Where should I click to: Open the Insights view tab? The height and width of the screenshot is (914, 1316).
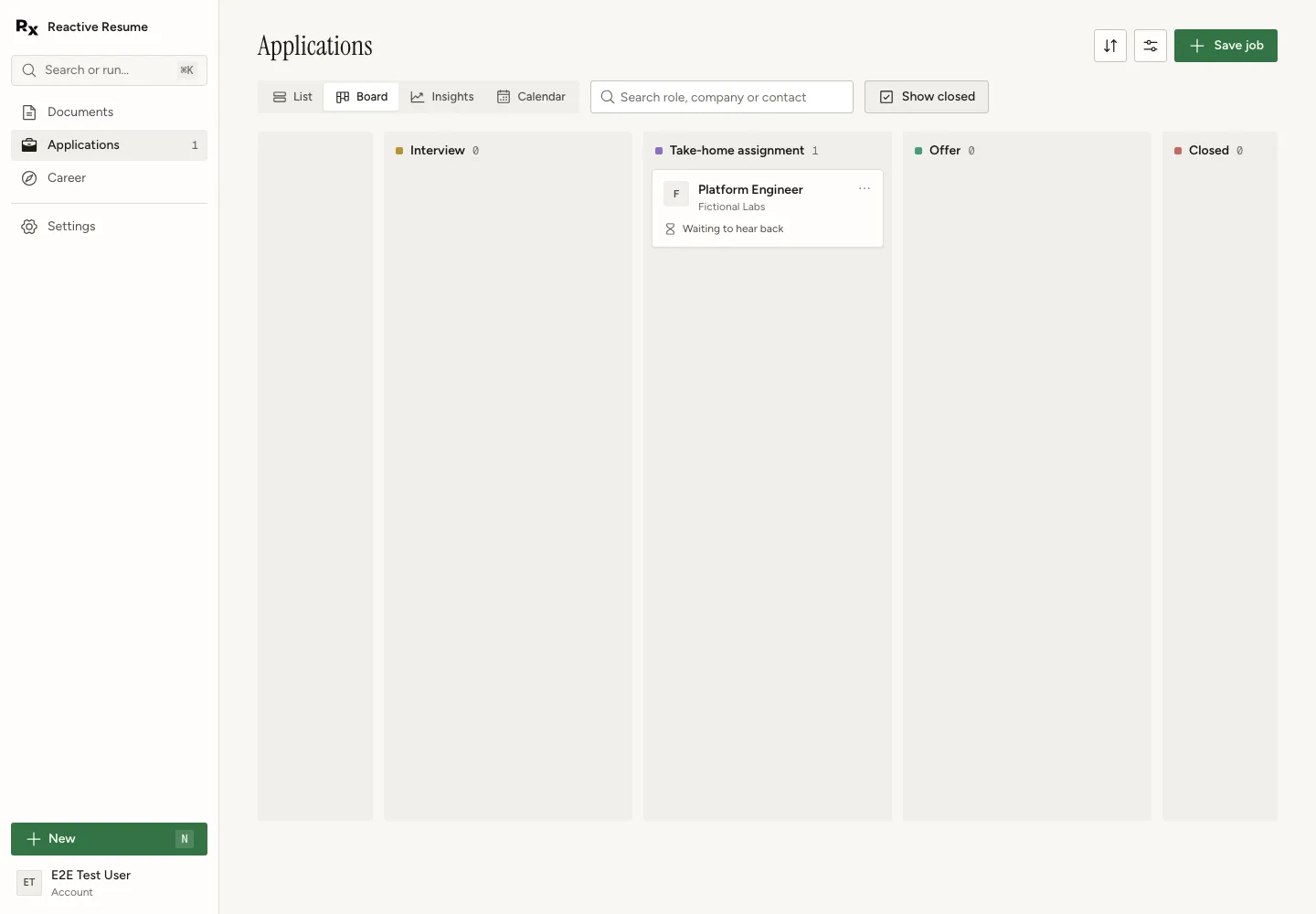[442, 97]
